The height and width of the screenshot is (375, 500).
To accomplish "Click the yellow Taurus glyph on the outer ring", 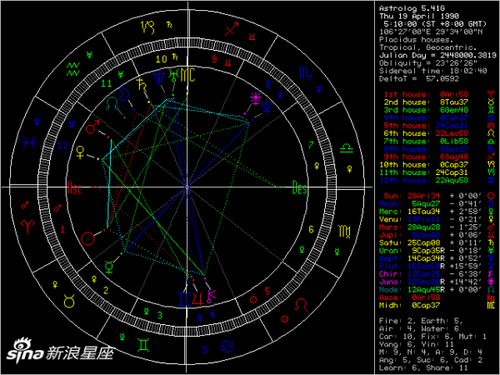I will (70, 301).
